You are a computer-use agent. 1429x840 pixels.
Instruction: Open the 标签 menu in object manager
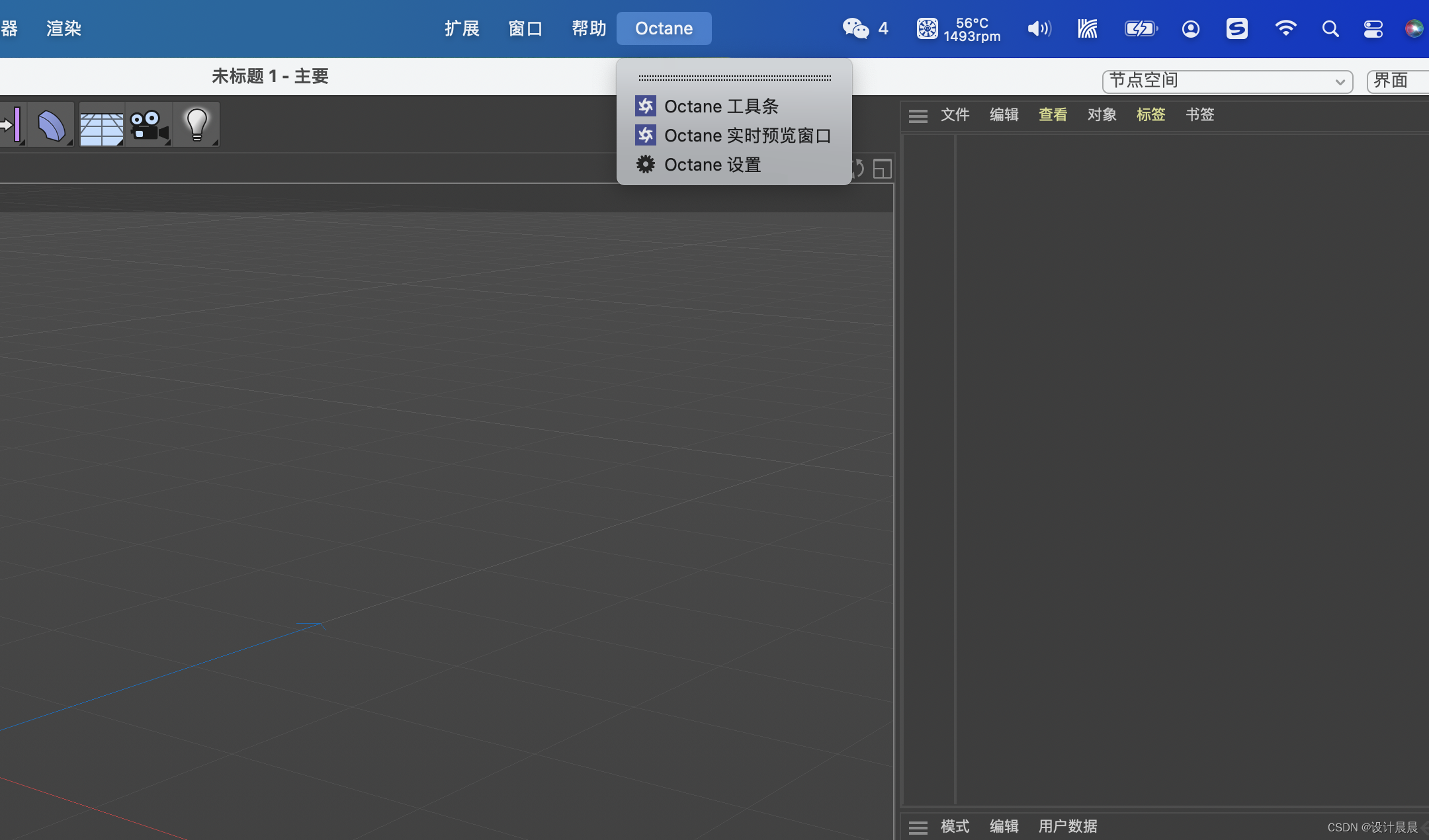[x=1150, y=114]
